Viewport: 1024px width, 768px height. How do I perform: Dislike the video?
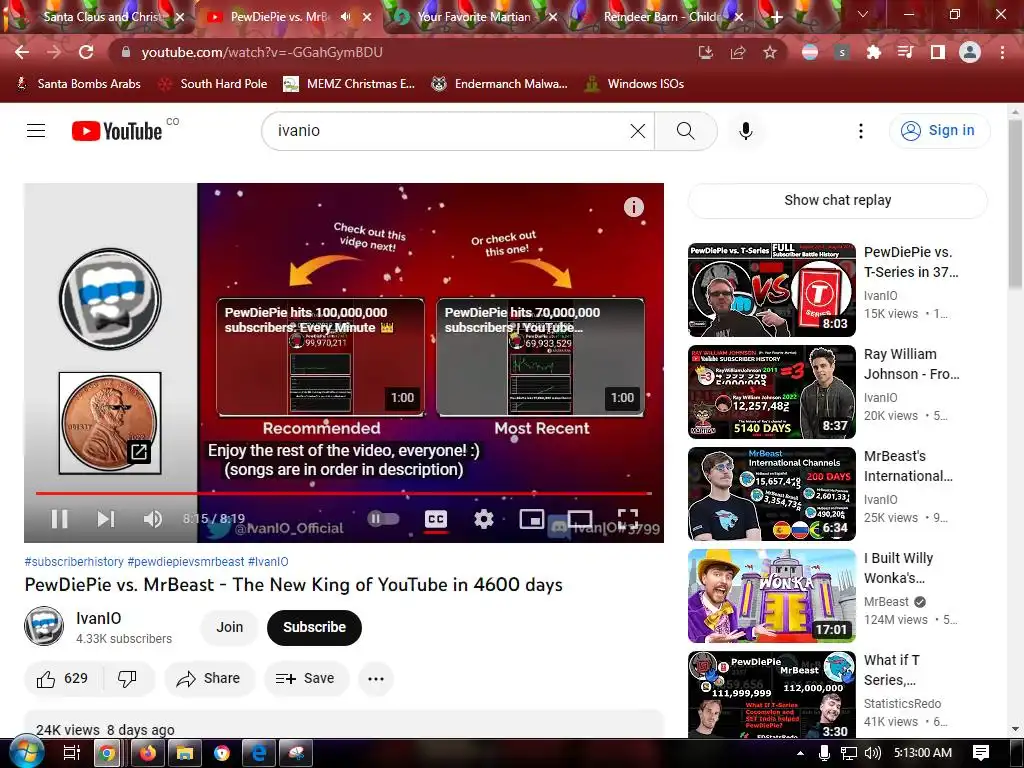(x=127, y=679)
